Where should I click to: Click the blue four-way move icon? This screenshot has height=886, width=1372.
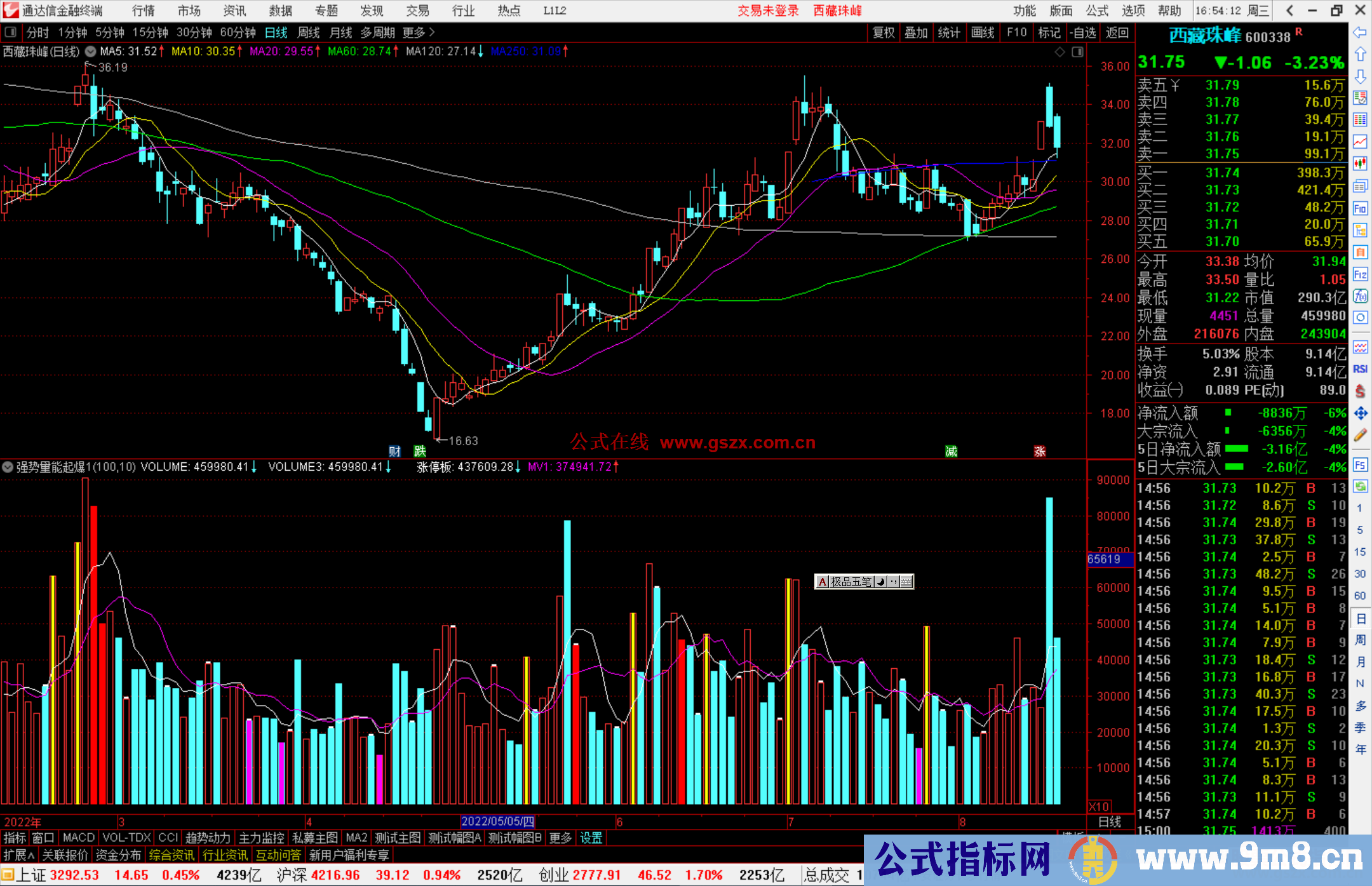(x=1360, y=413)
